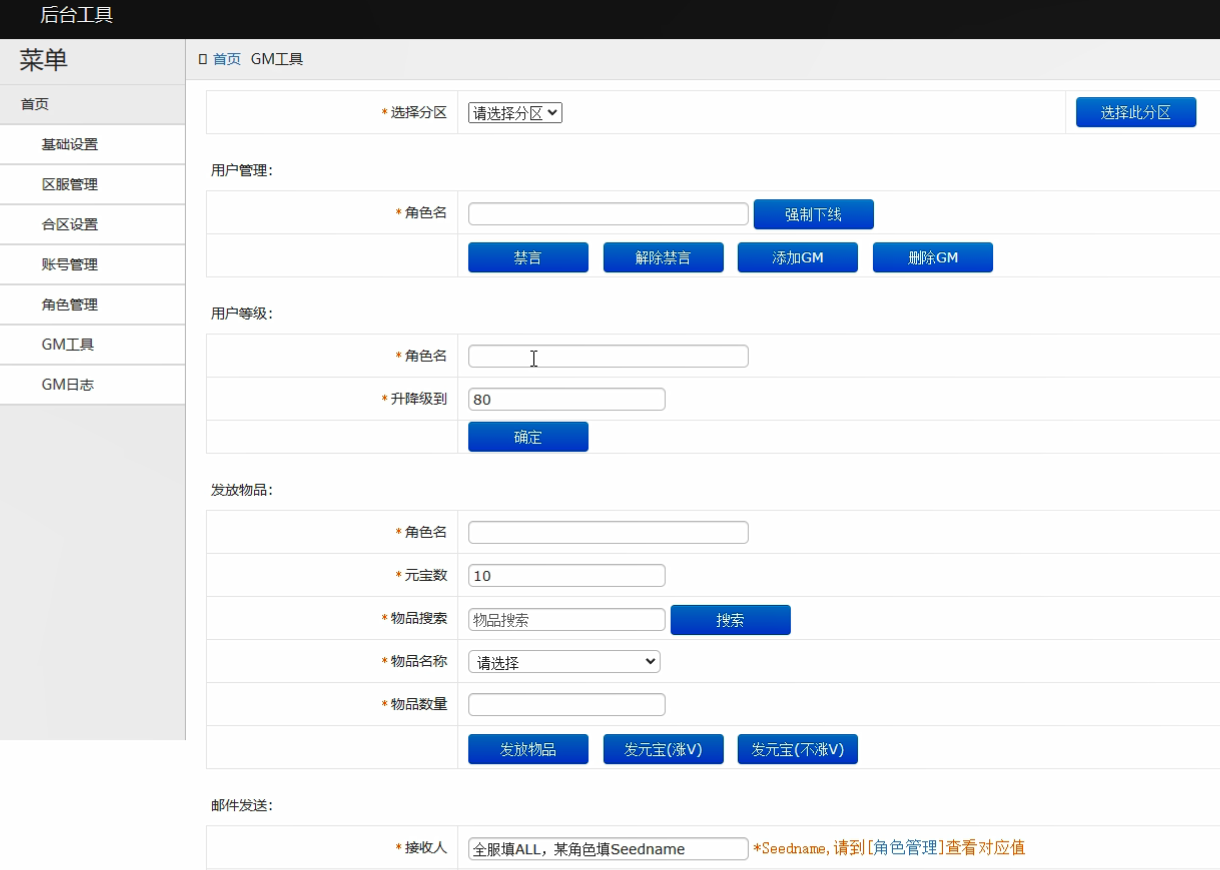Click the 发放物品: section heading
1220x870 pixels.
pyautogui.click(x=242, y=490)
